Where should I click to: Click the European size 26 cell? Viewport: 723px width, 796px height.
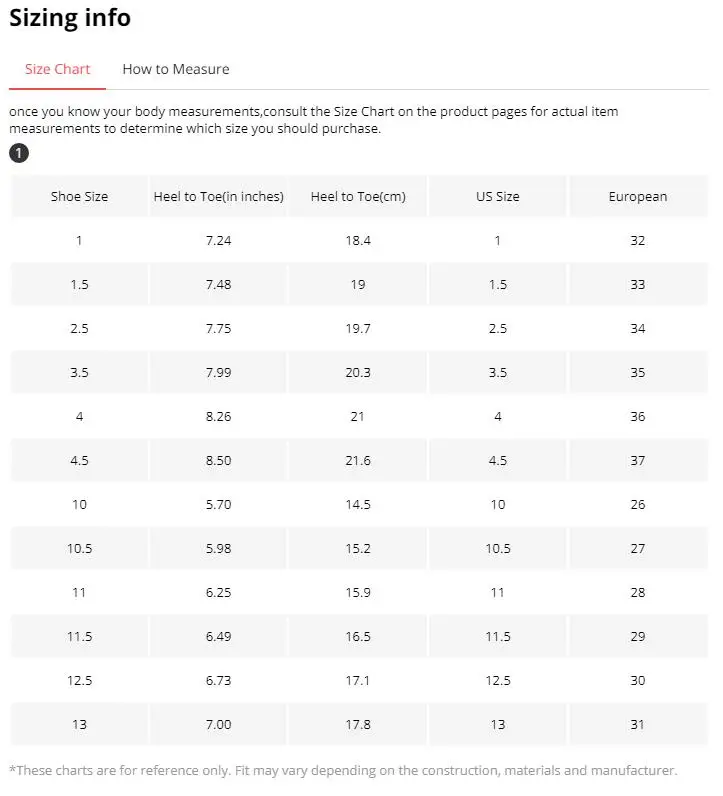coord(638,505)
